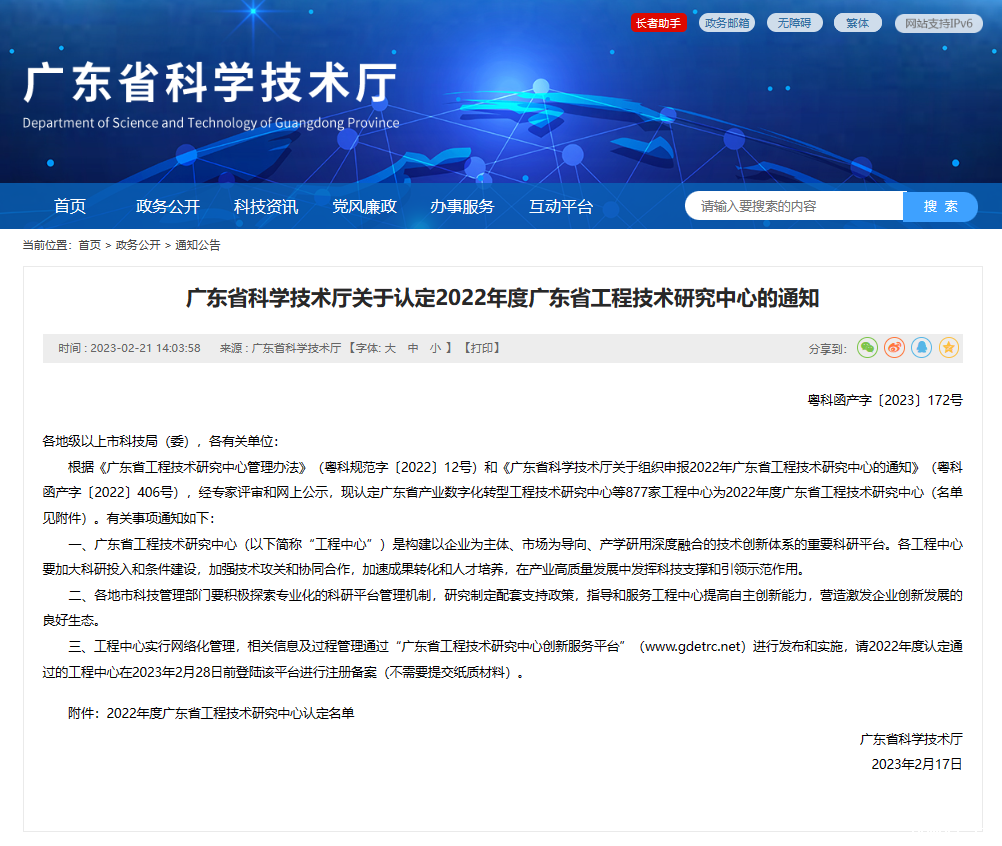Click the 来源: 广东省科学技术厅 source text

(280, 348)
